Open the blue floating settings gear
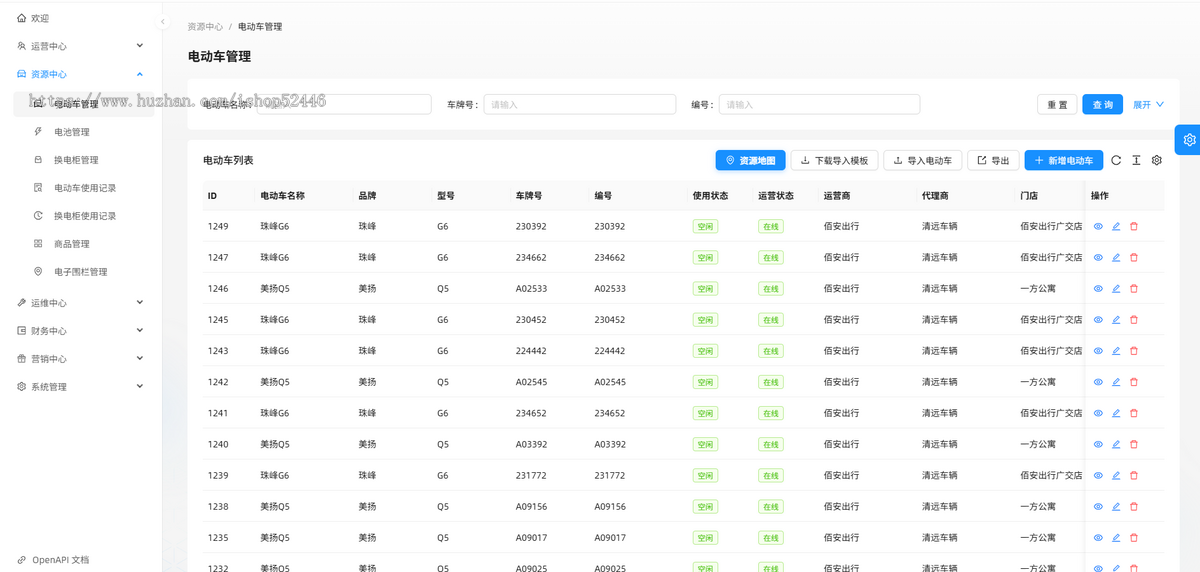 click(x=1188, y=140)
